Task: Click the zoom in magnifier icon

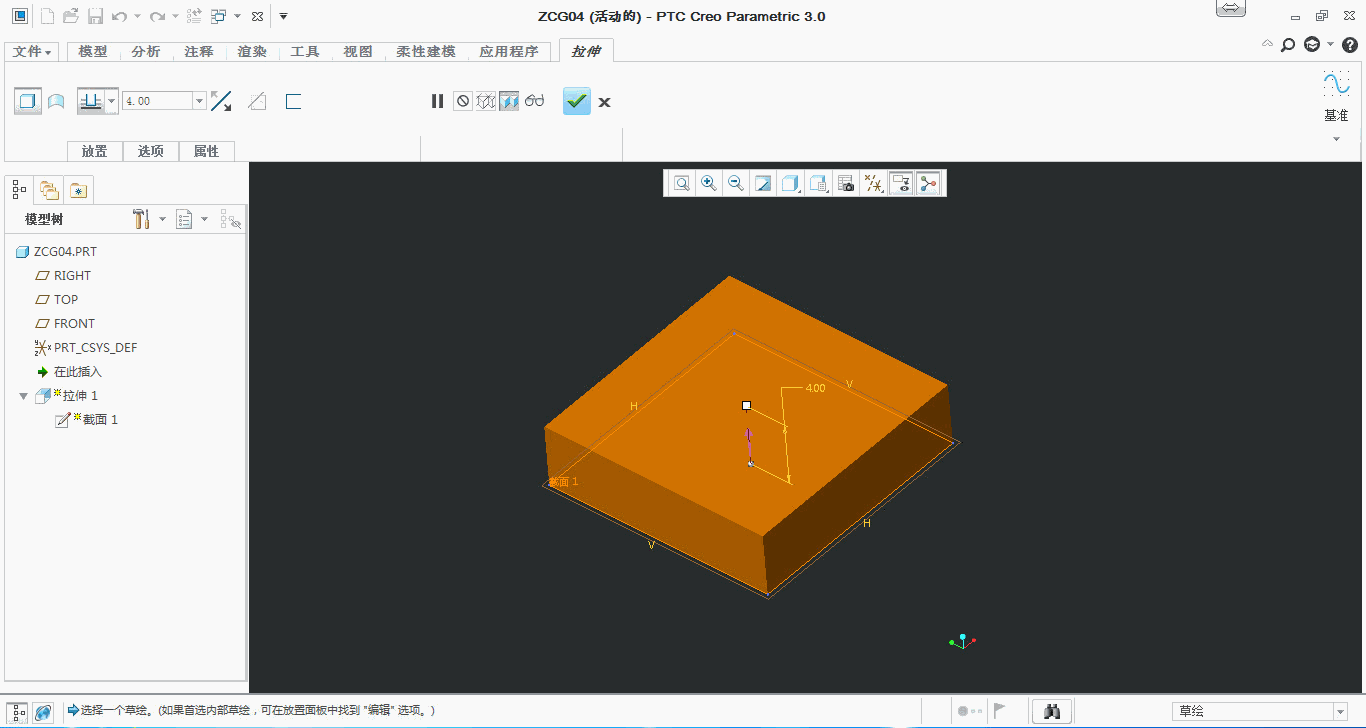Action: coord(709,183)
